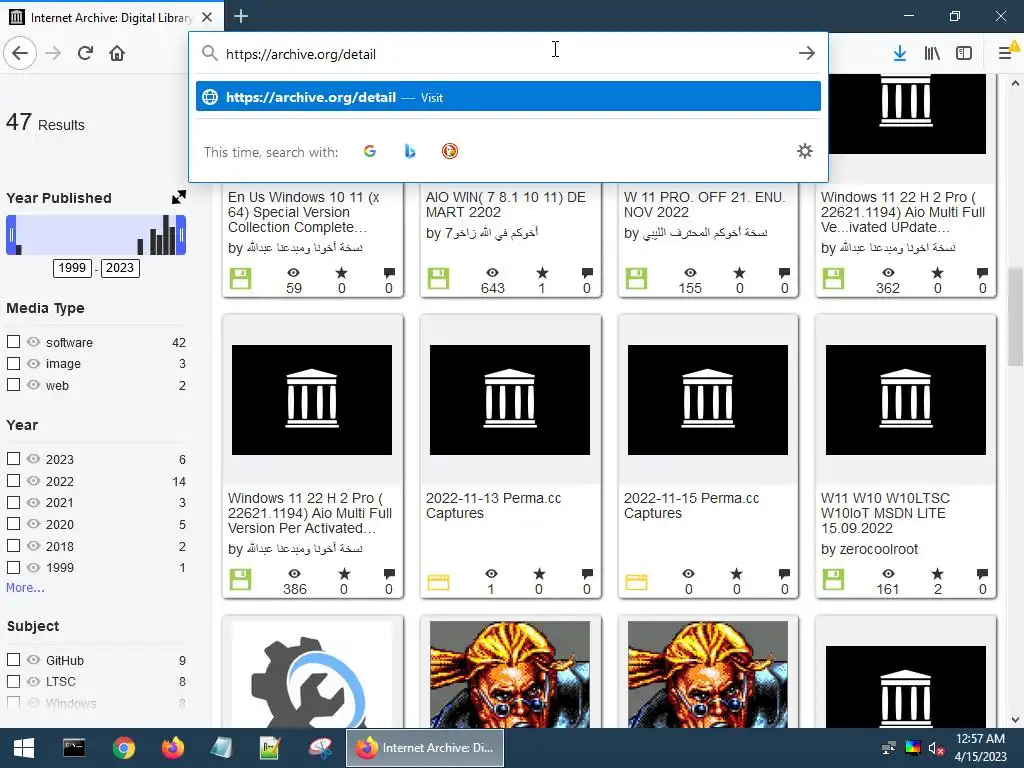Close the Internet Archive tab
1024x768 pixels.
[x=207, y=17]
